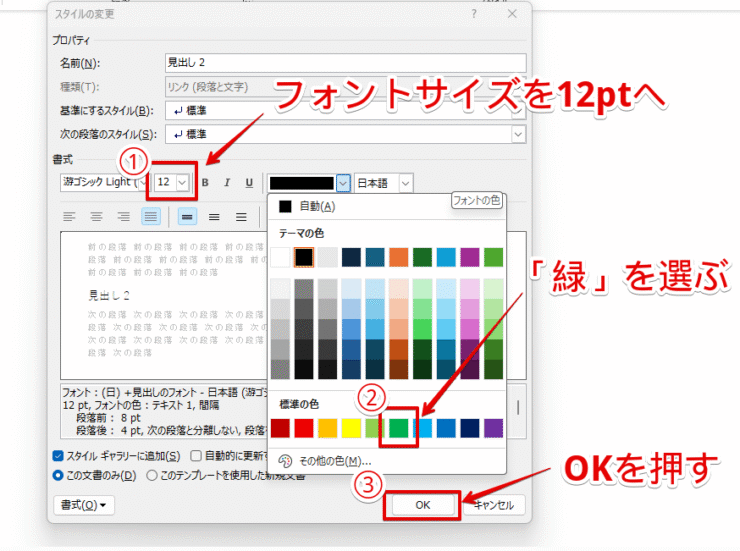Viewport: 740px width, 551px height.
Task: Toggle Bold (B) formatting
Action: [205, 183]
